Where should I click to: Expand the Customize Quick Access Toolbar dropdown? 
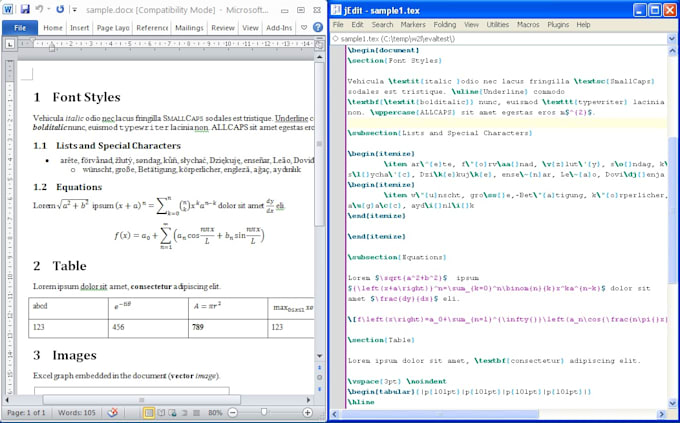pos(74,9)
